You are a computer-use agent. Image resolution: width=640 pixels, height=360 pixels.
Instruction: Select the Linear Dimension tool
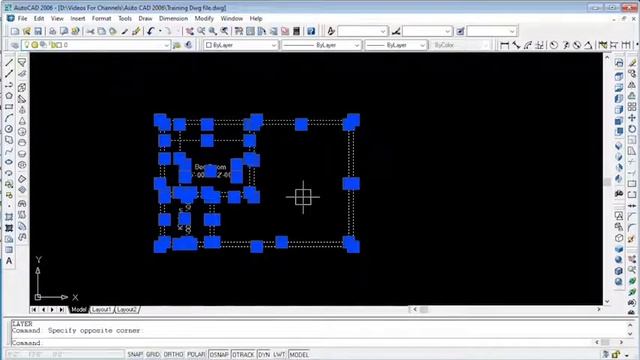[x=505, y=45]
